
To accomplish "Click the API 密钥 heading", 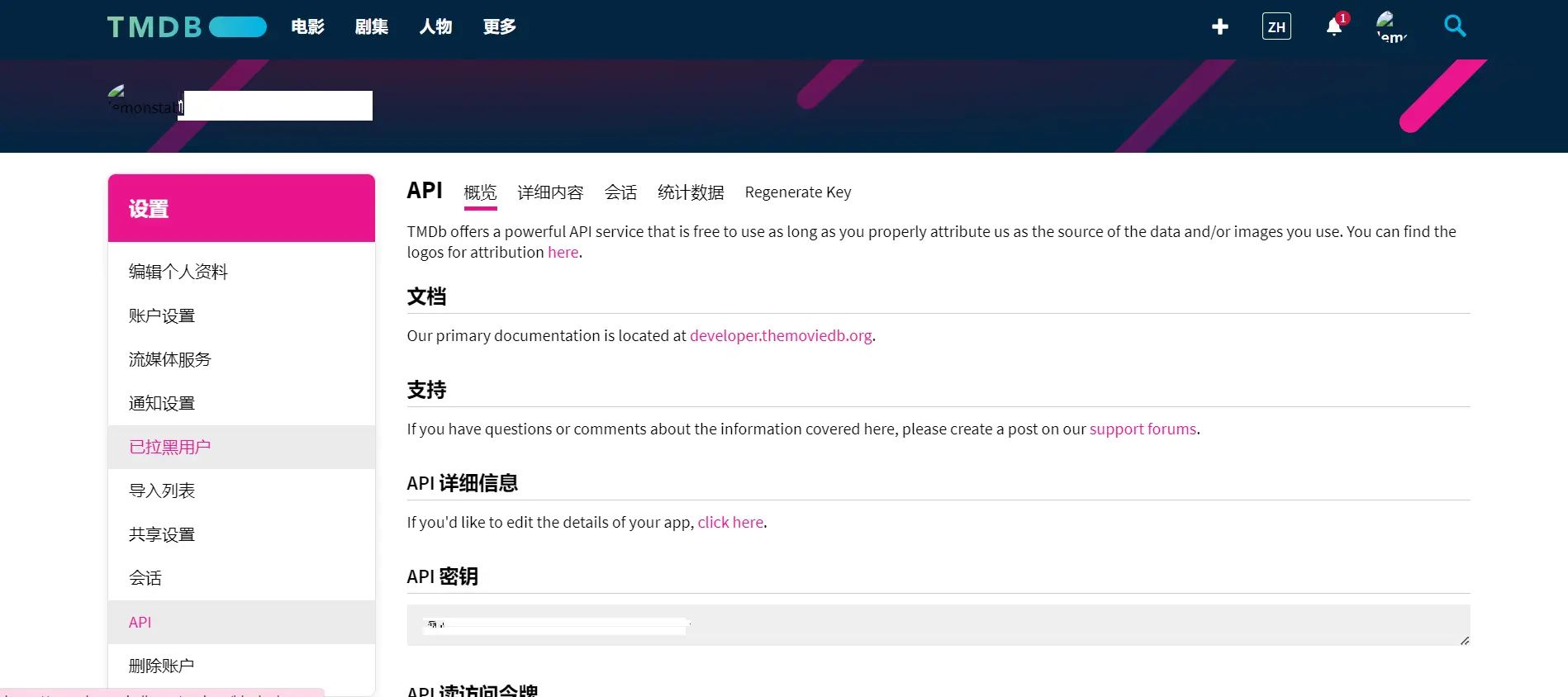I will (442, 576).
